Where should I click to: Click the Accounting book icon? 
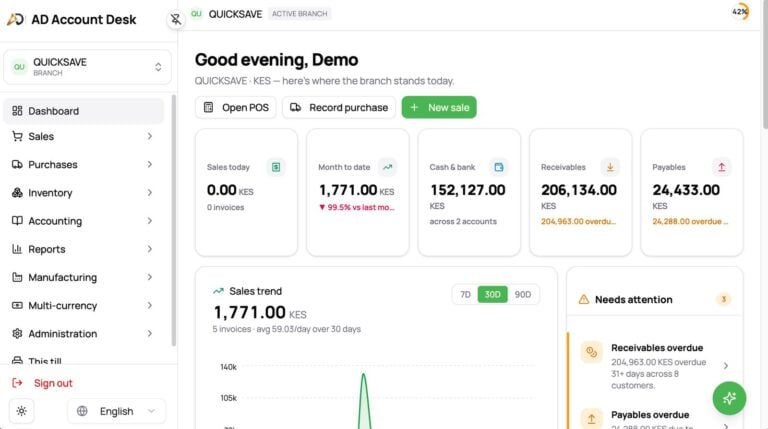pyautogui.click(x=17, y=220)
